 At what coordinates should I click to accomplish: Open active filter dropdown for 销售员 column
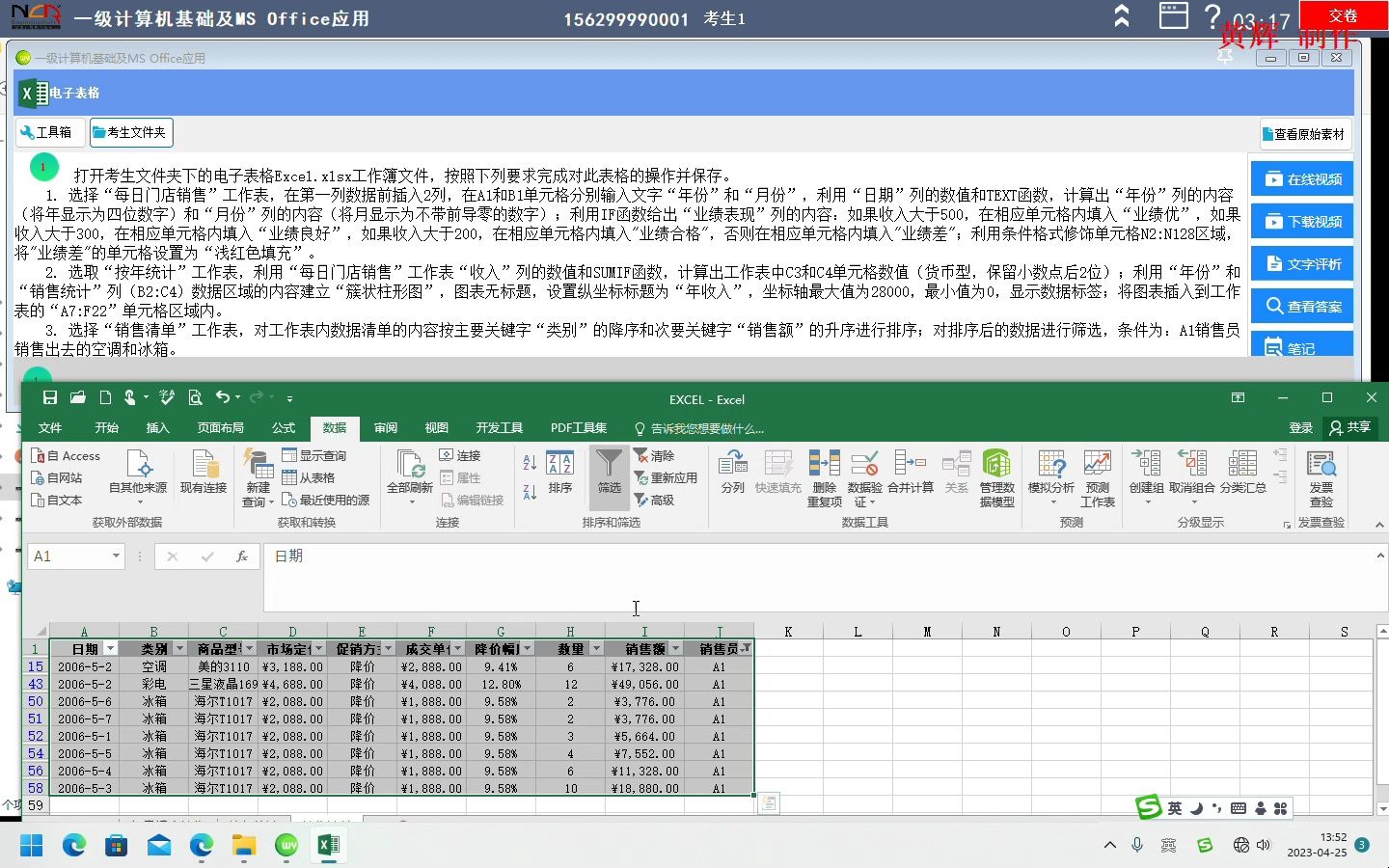pos(746,649)
